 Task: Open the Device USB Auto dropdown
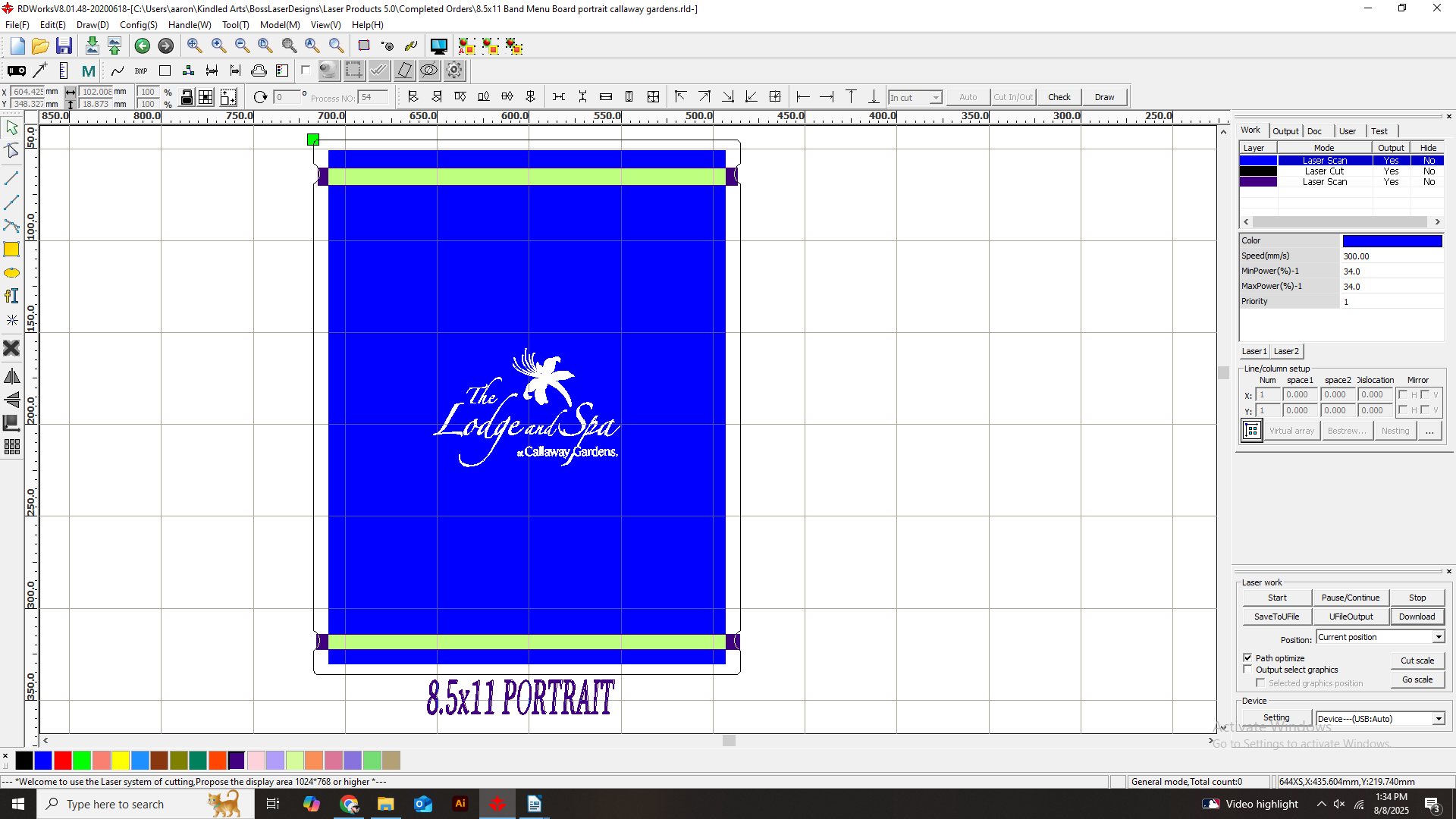click(x=1380, y=719)
